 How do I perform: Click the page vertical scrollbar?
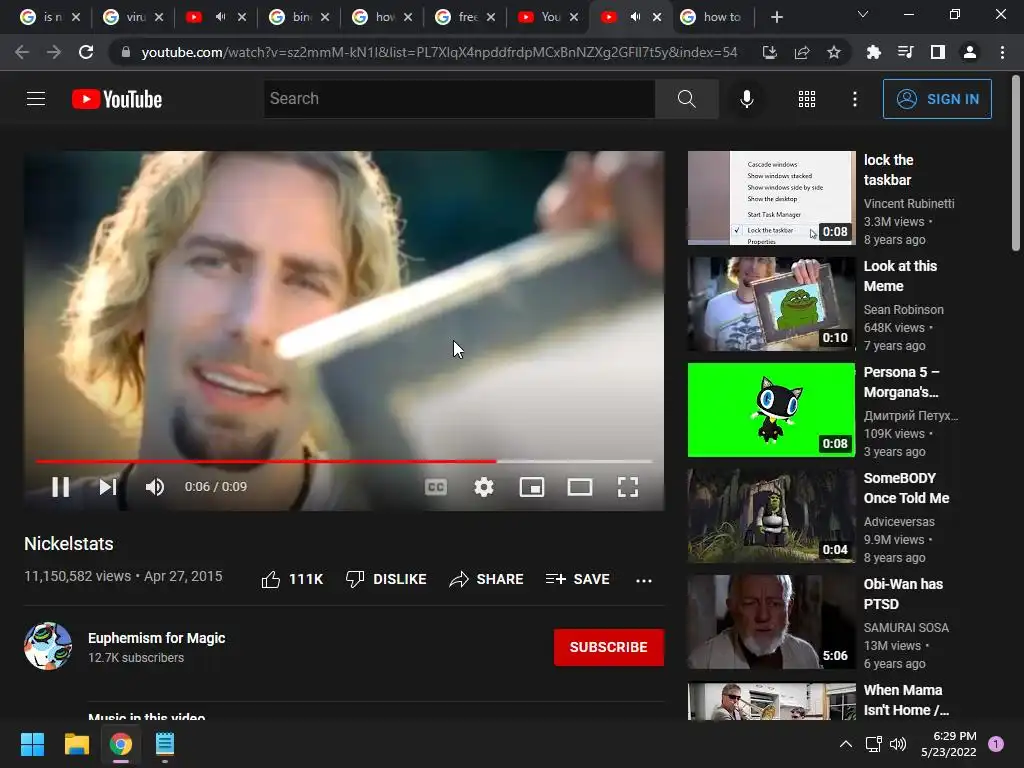(x=1016, y=163)
